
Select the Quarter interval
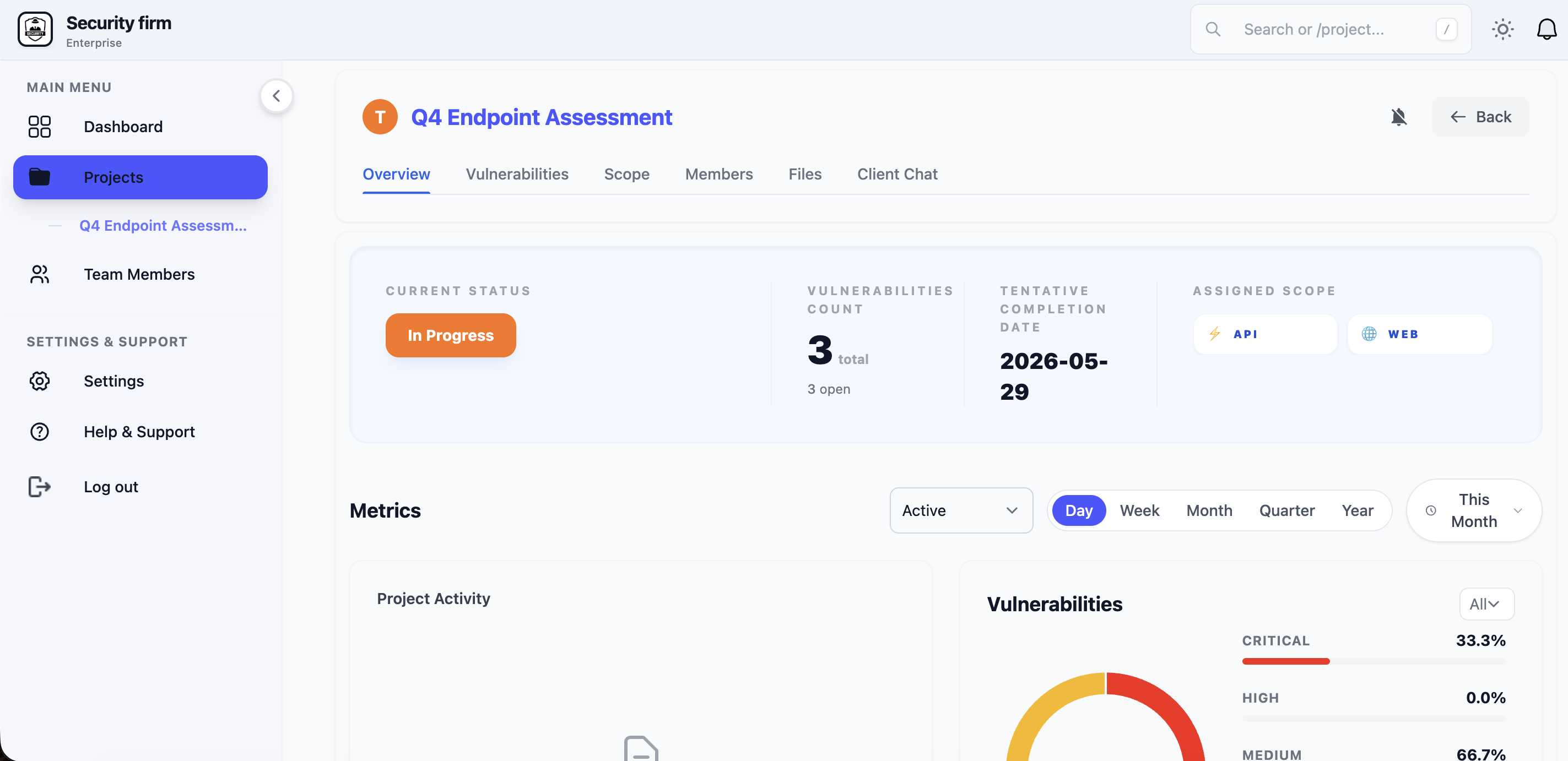tap(1287, 510)
